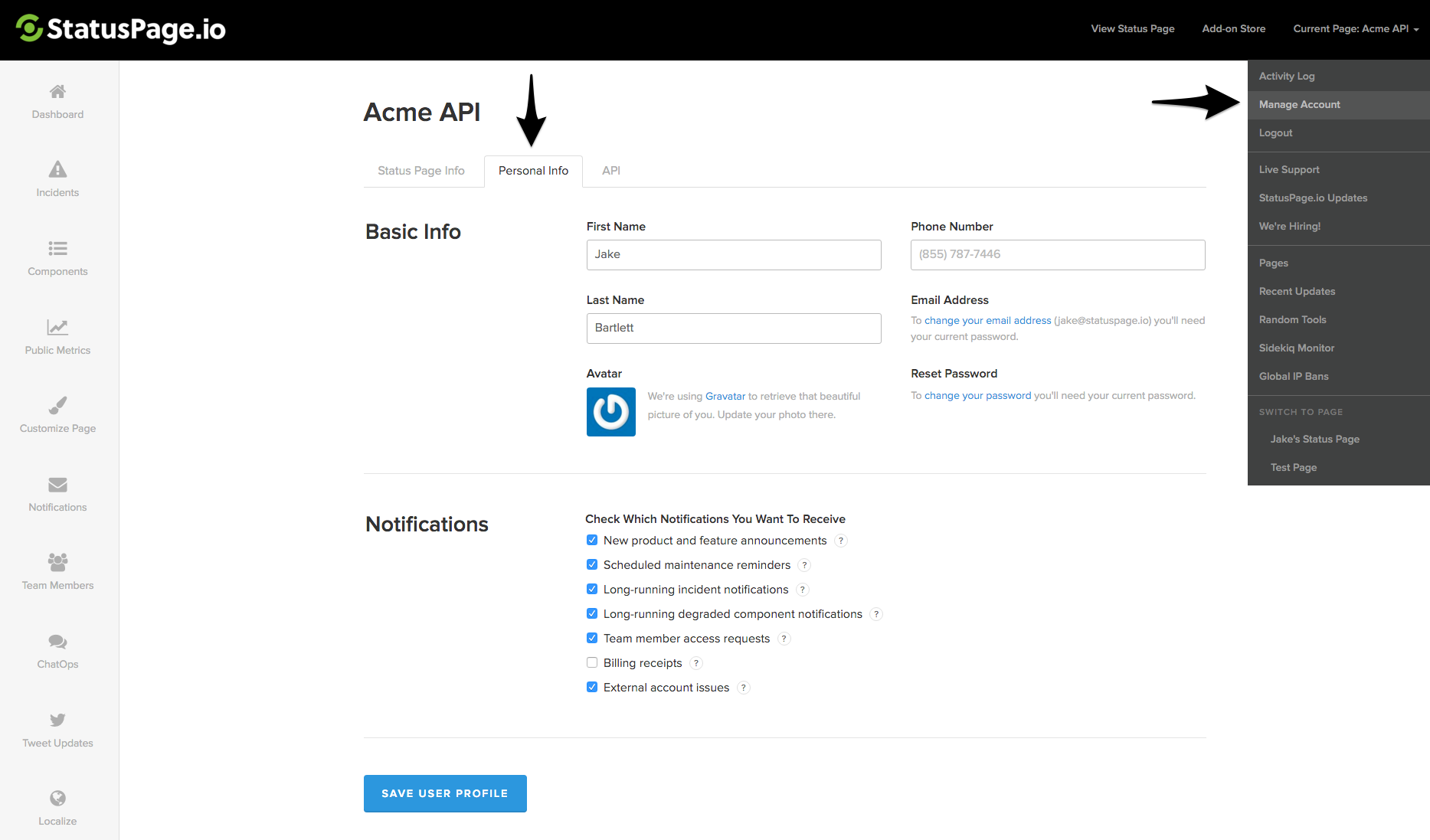This screenshot has height=840, width=1430.
Task: Click the Incidents warning triangle icon
Action: (57, 169)
